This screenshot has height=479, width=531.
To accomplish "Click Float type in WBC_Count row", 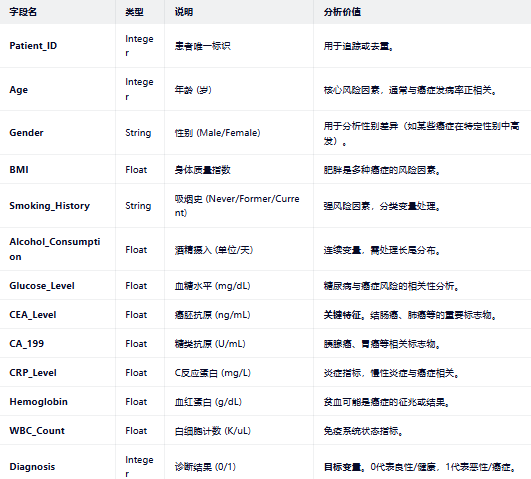I will 136,431.
